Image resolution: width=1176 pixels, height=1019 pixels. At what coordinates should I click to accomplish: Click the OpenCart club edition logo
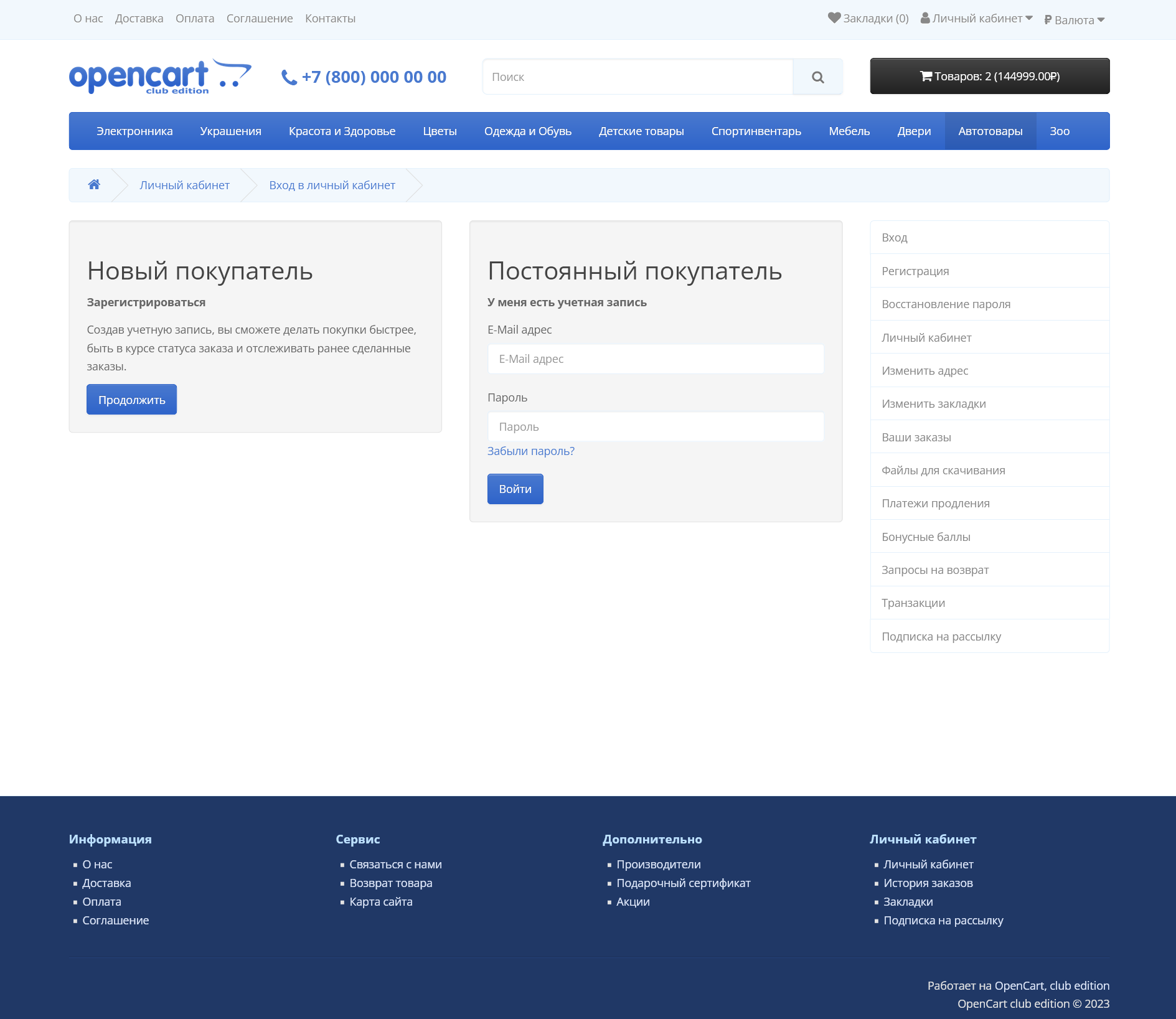160,77
